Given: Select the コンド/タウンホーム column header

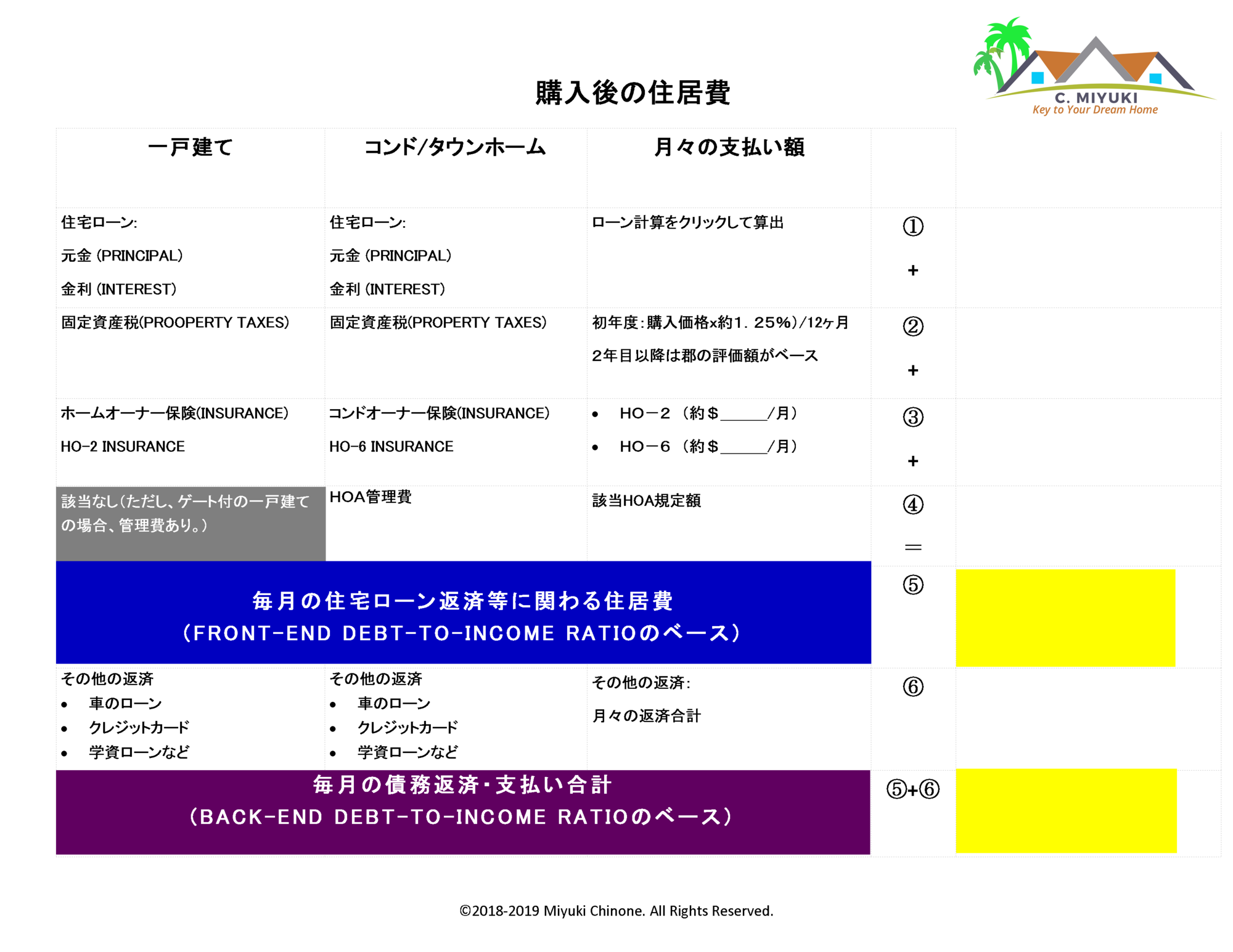Looking at the screenshot, I should tap(455, 147).
